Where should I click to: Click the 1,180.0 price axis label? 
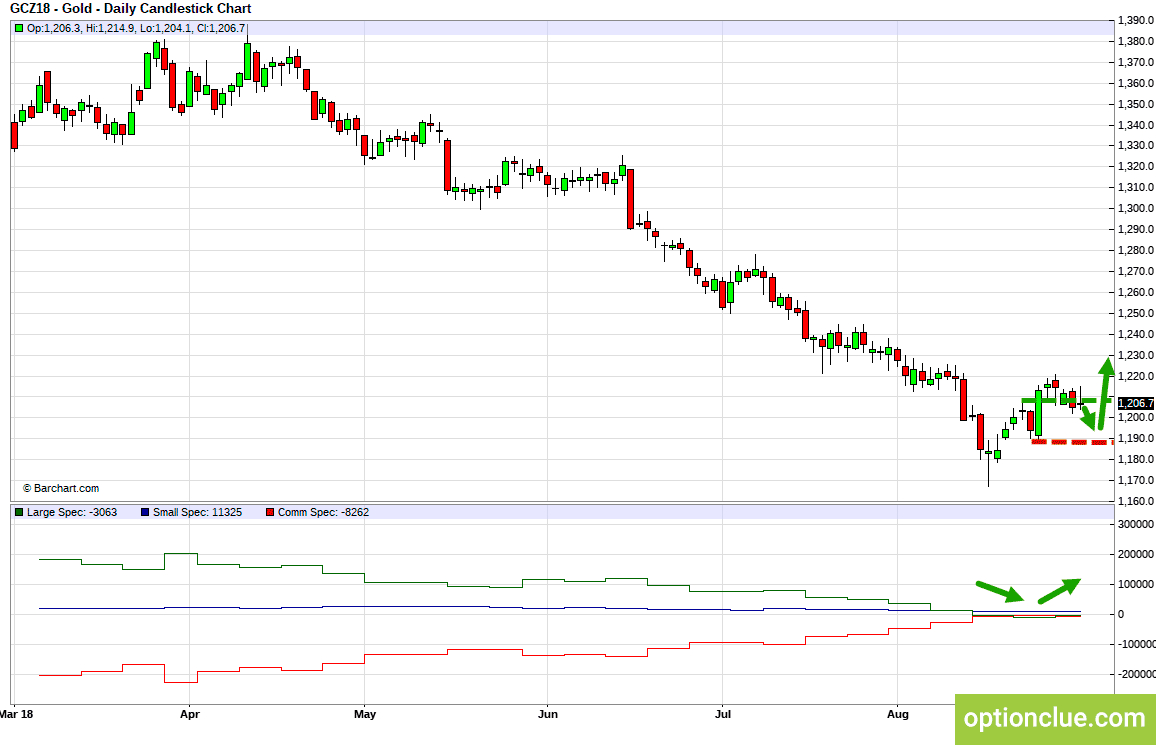click(x=1136, y=460)
